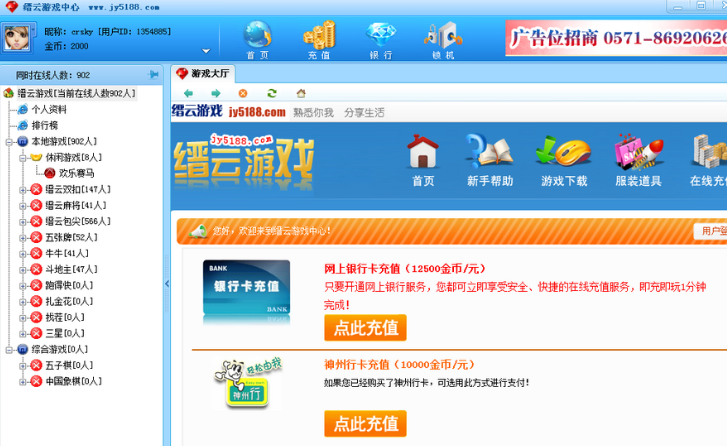Click the 银行卡充值 card image
The width and height of the screenshot is (727, 446).
(246, 288)
